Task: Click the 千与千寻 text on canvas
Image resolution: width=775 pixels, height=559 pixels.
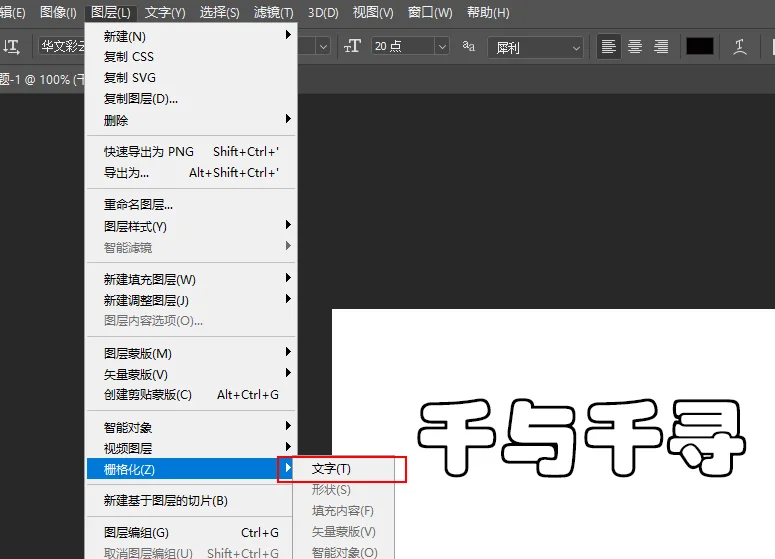Action: (x=581, y=438)
